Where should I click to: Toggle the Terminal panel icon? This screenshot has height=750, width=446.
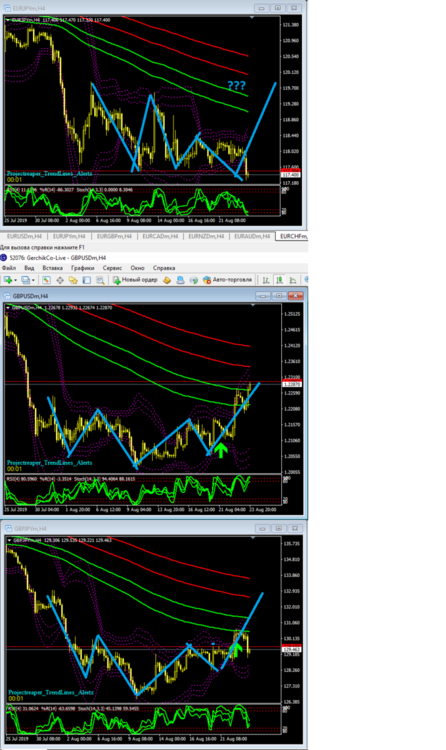point(87,280)
